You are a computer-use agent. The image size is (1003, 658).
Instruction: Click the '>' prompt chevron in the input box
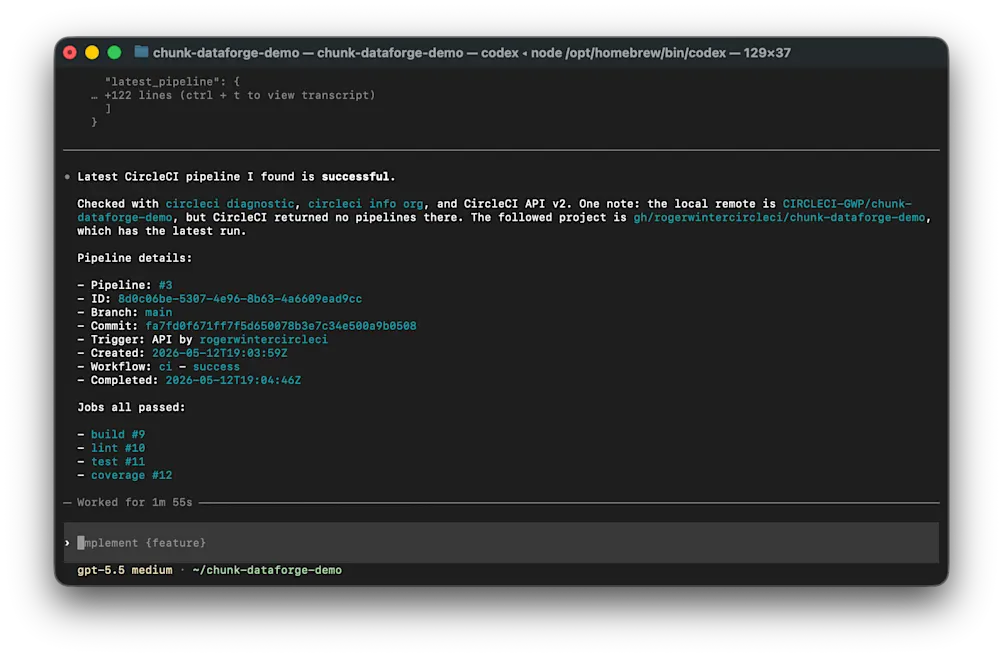[67, 543]
